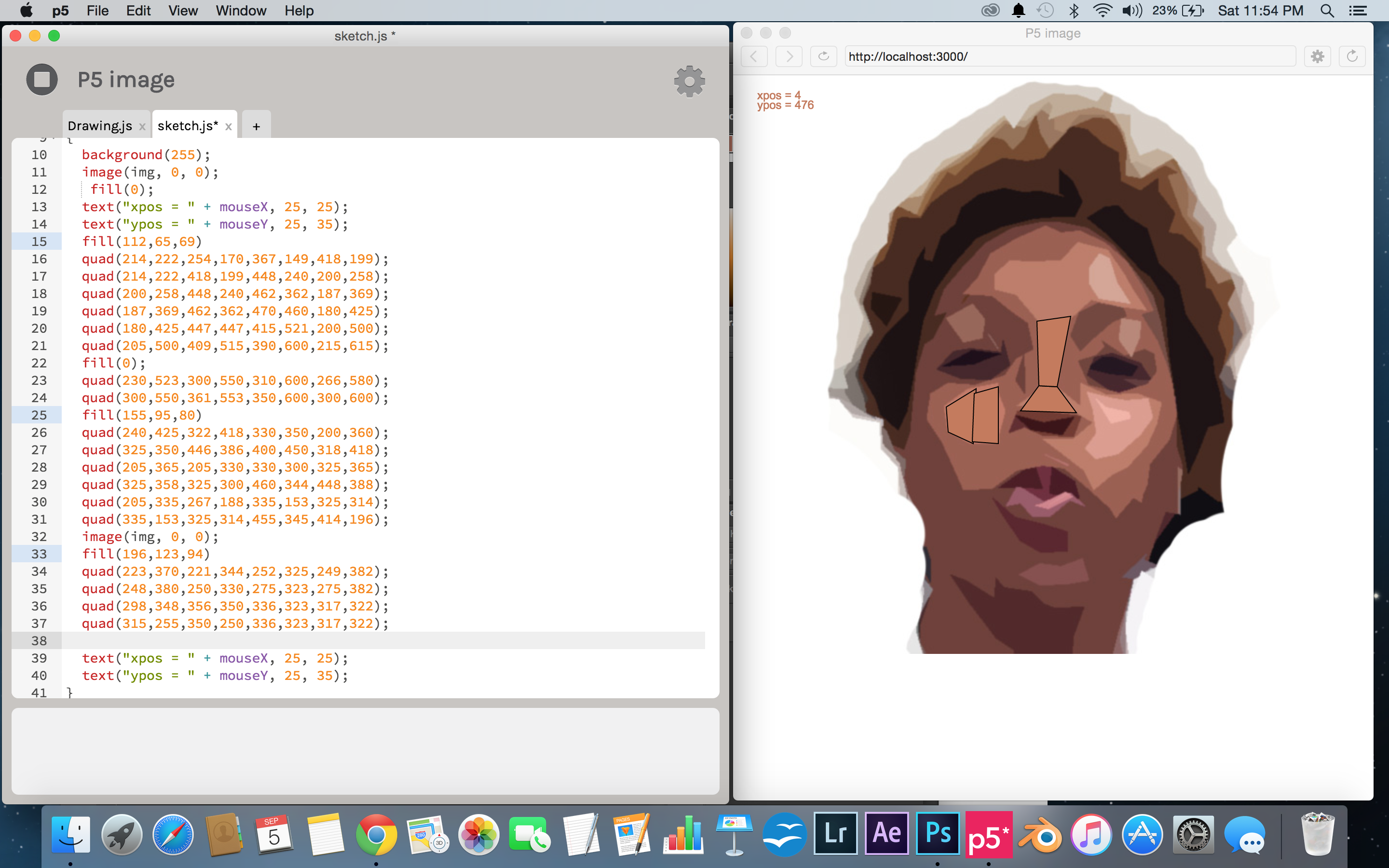
Task: Open Adobe After Effects from the Dock
Action: (x=887, y=834)
